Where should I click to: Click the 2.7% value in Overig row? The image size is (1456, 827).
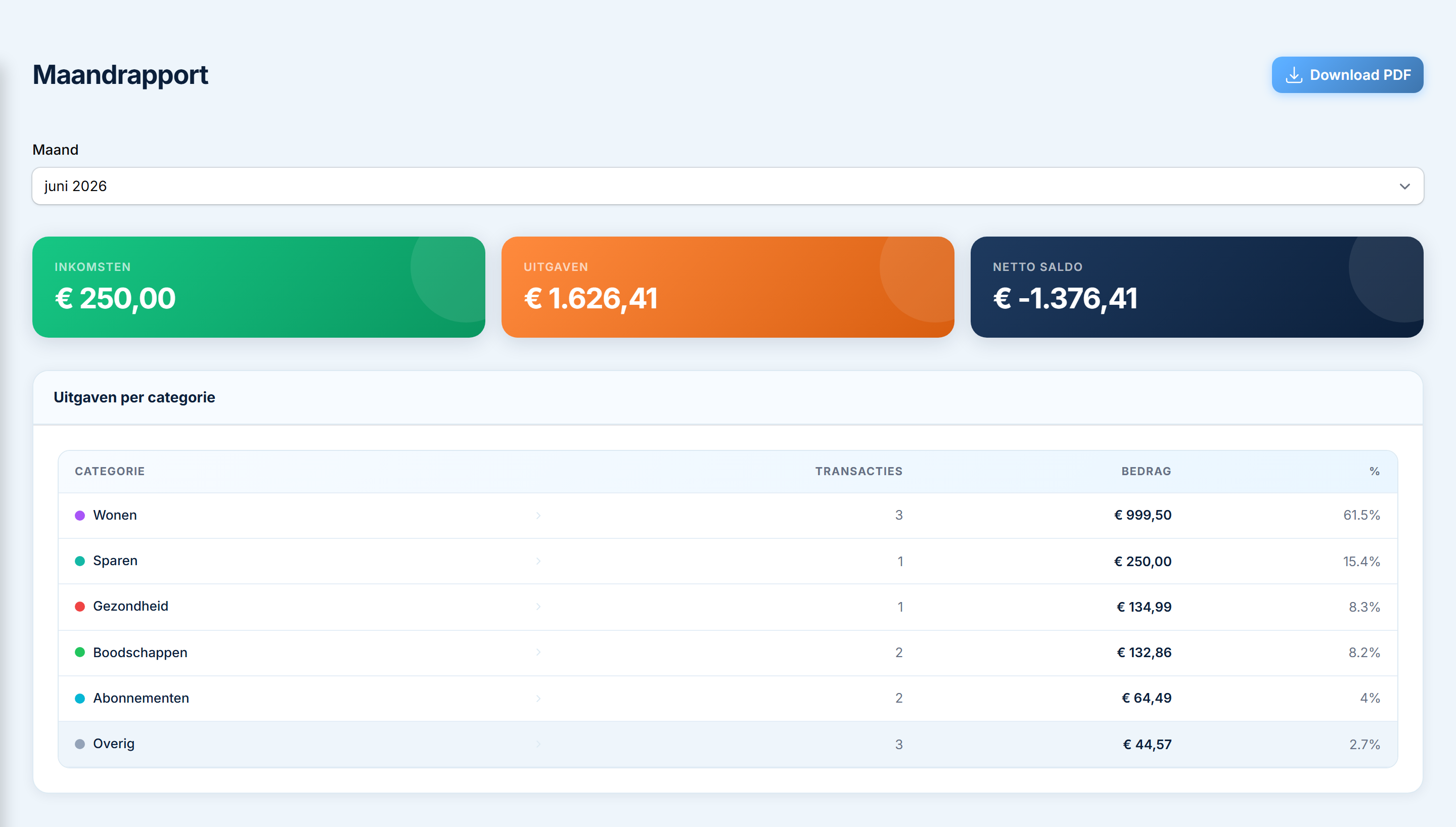pos(1364,744)
